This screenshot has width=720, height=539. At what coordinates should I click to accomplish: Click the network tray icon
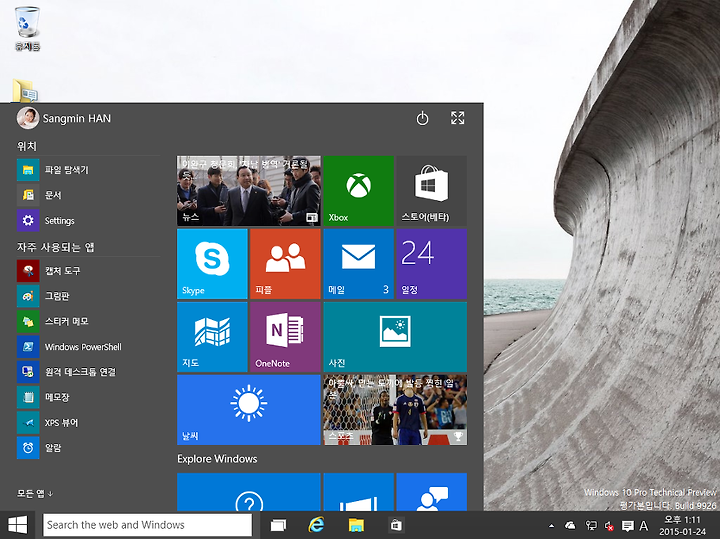[x=591, y=525]
